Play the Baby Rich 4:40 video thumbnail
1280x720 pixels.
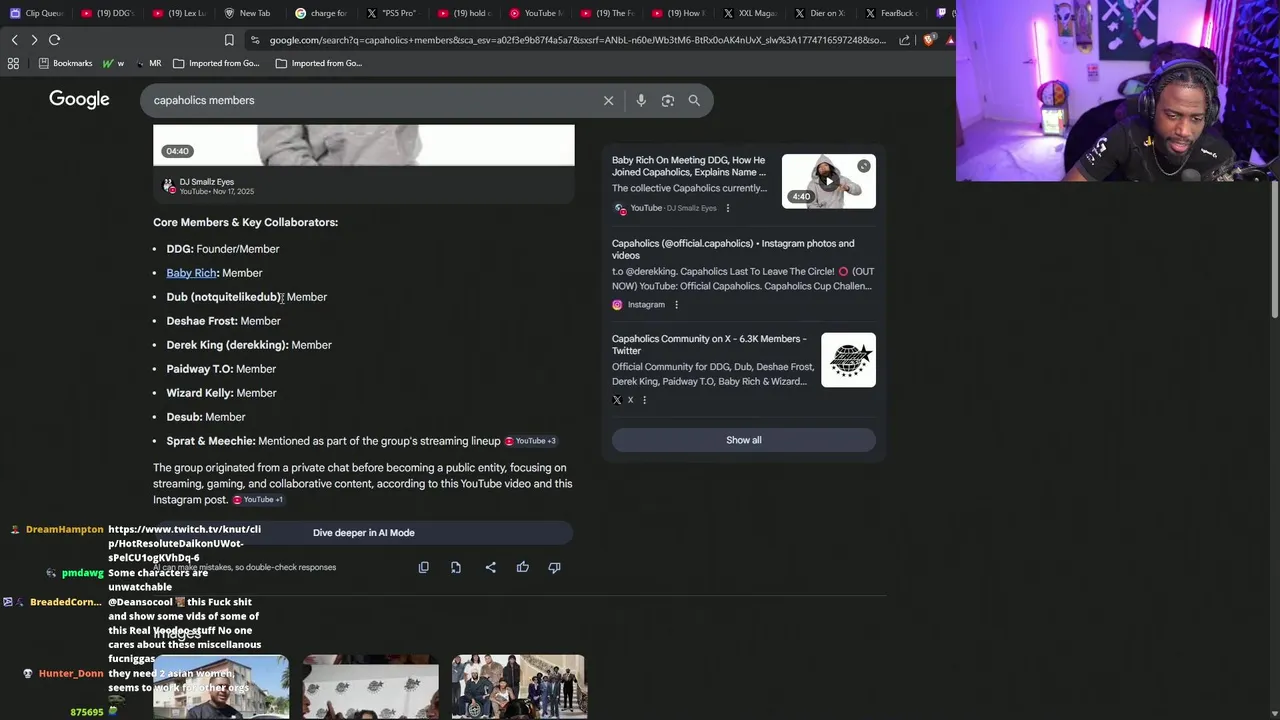(x=829, y=181)
